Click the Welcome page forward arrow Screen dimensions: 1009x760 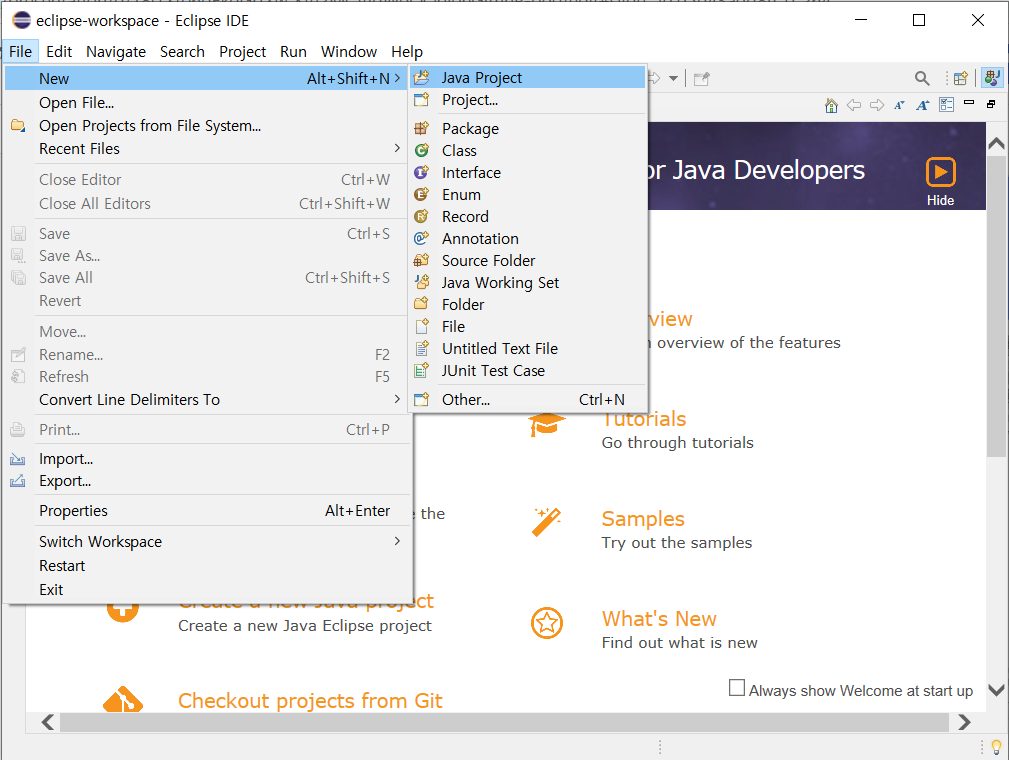877,105
